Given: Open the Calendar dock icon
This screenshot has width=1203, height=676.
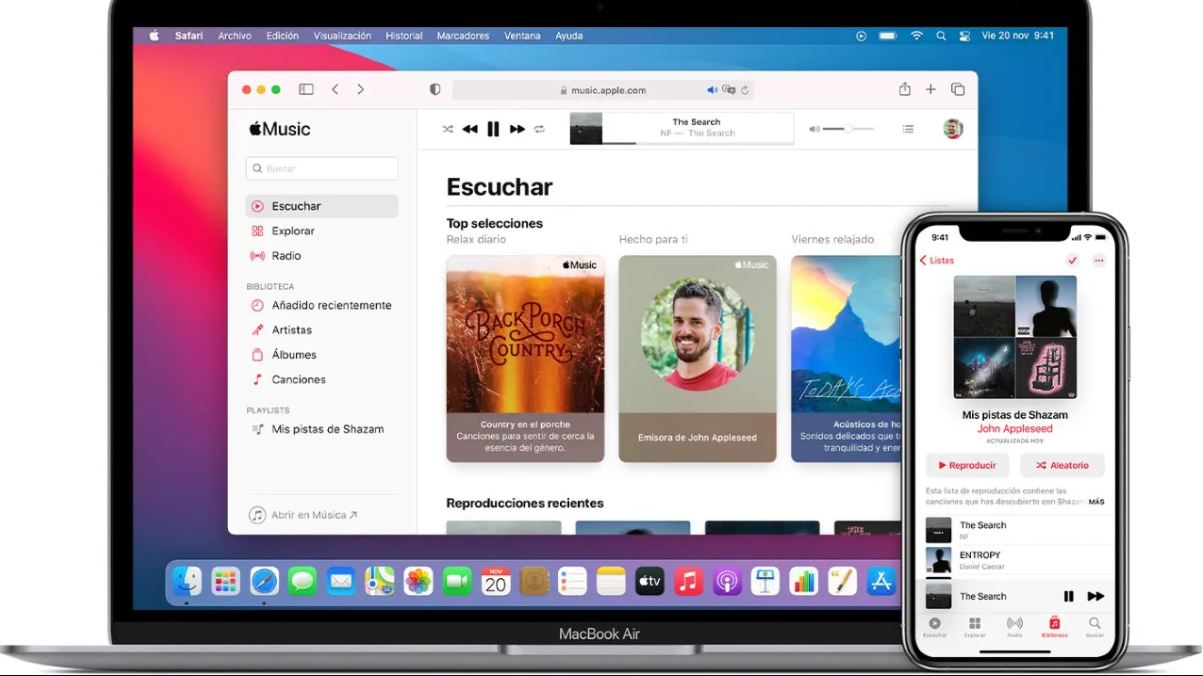Looking at the screenshot, I should (496, 581).
